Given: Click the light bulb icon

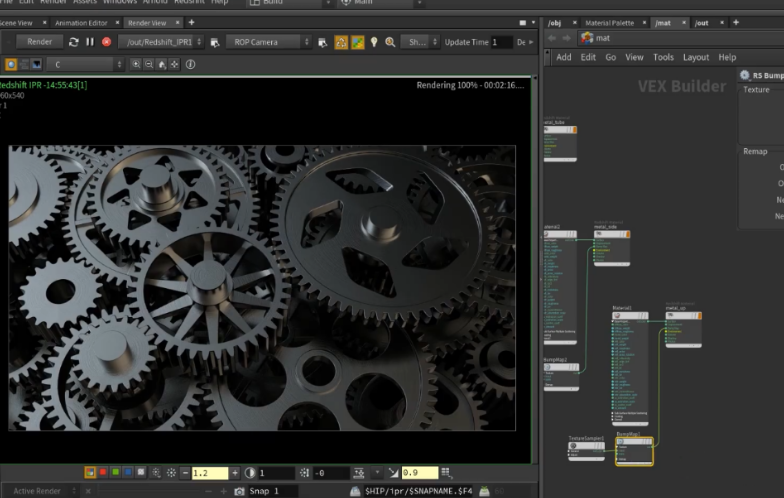Looking at the screenshot, I should coord(374,42).
